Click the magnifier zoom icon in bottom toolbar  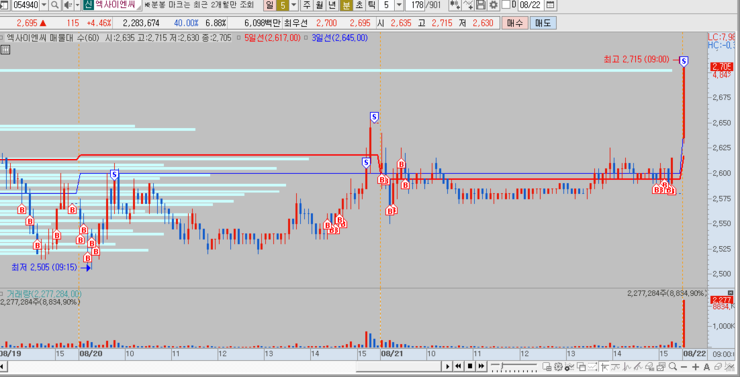click(673, 367)
